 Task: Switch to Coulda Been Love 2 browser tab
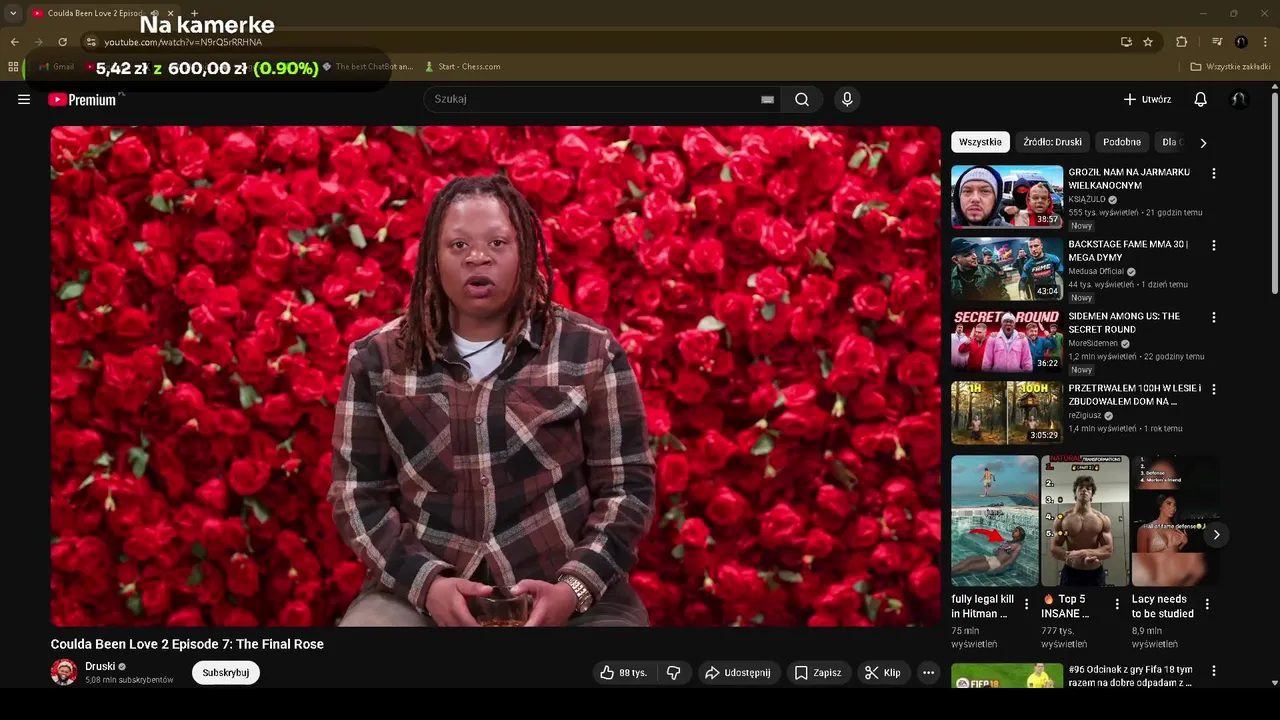pos(96,13)
